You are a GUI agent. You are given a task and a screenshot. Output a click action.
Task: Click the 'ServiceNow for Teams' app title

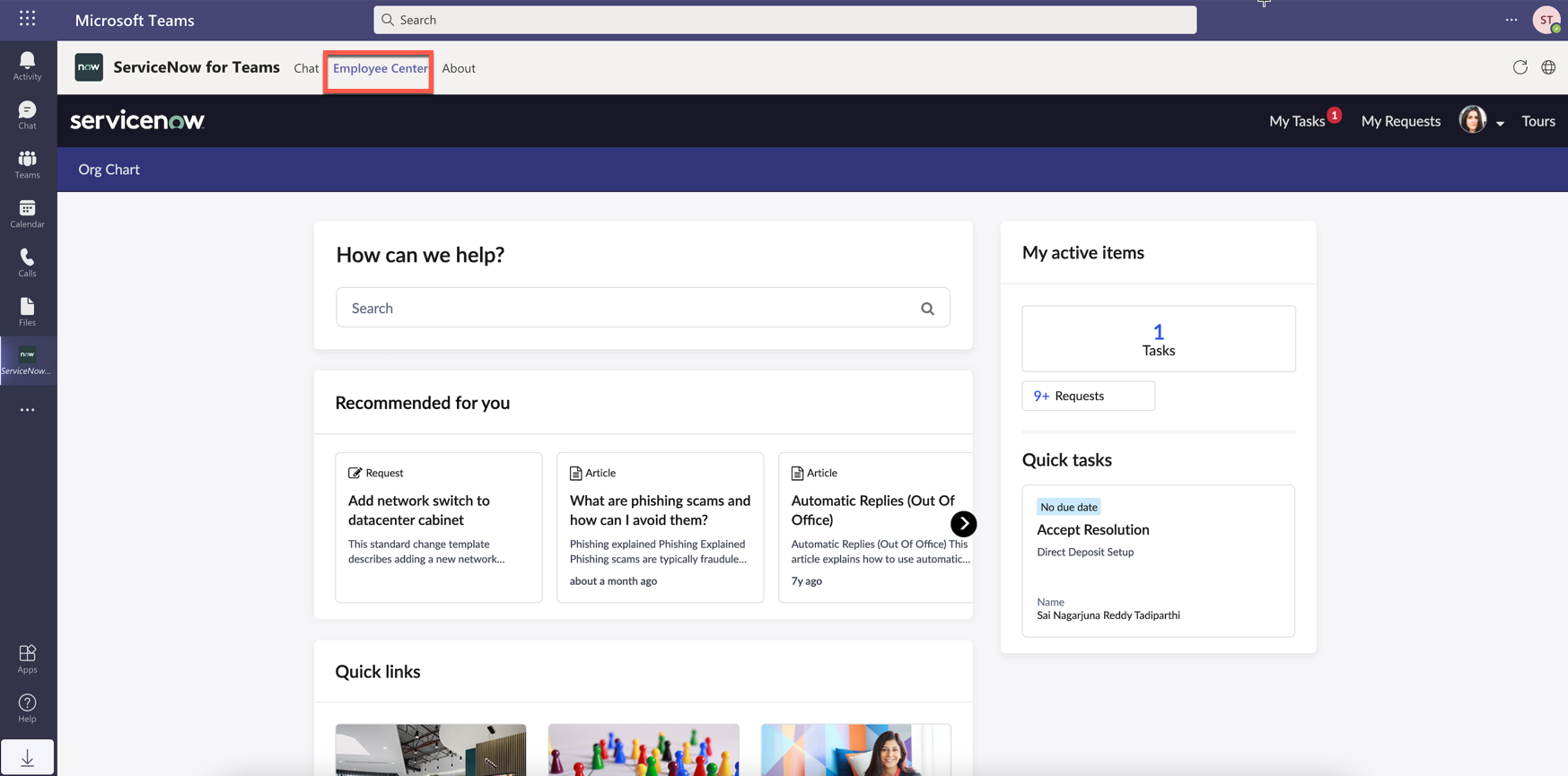(x=197, y=67)
